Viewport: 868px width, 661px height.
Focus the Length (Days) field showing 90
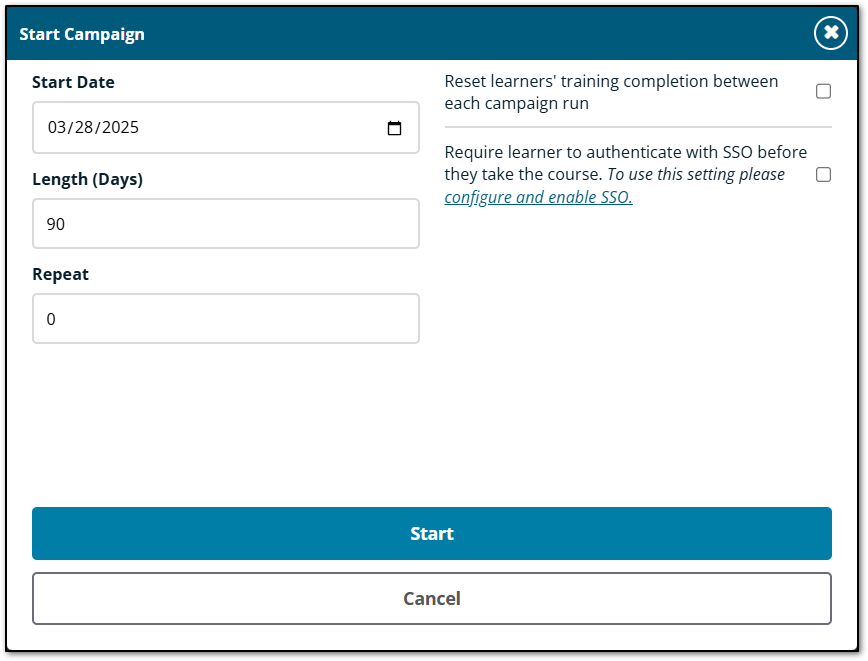pyautogui.click(x=225, y=224)
